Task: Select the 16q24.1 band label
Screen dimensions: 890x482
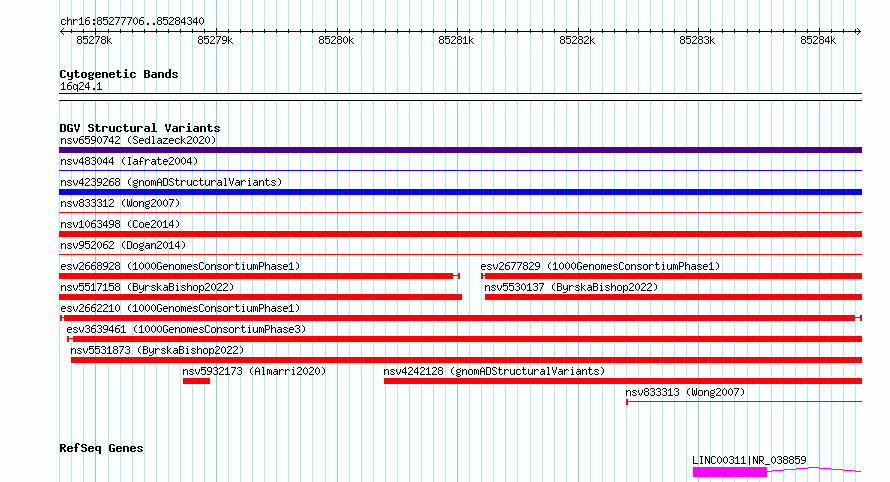Action: [81, 86]
